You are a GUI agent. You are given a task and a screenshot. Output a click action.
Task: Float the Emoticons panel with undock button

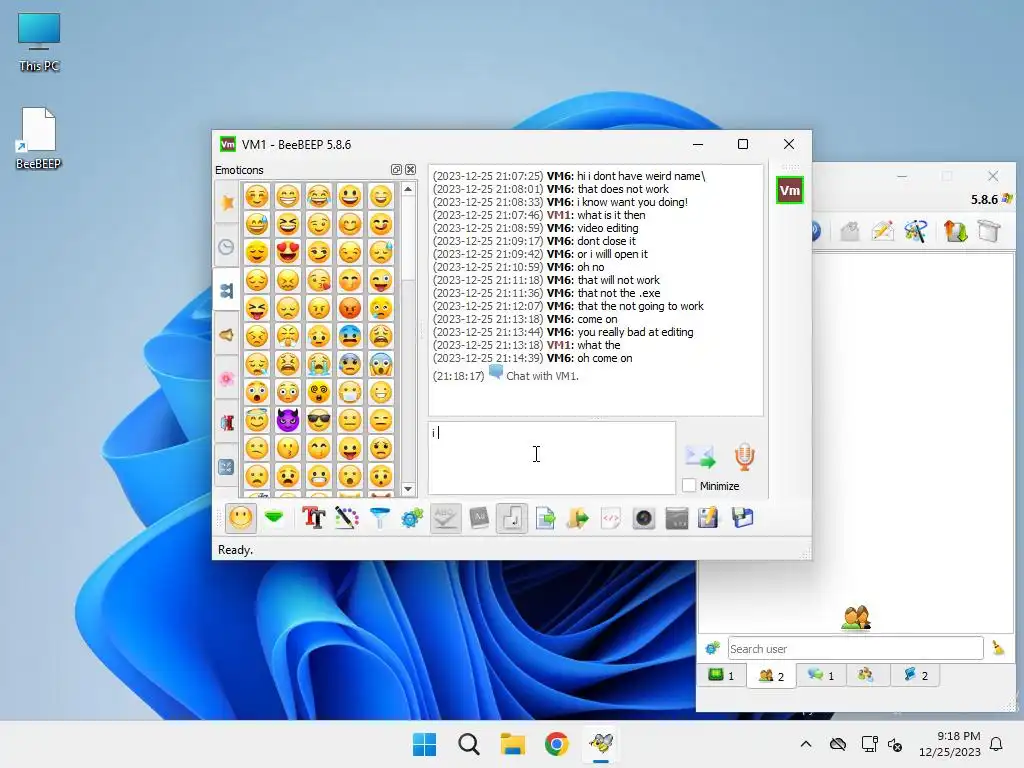(396, 170)
